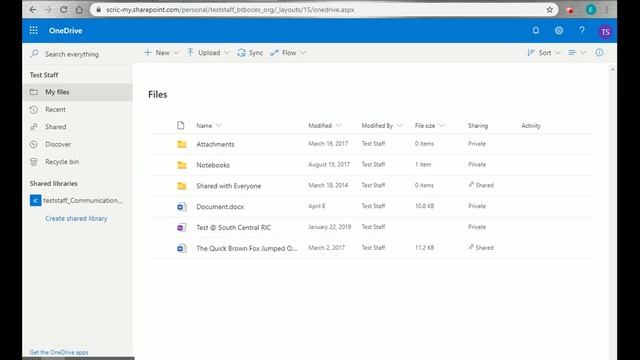The width and height of the screenshot is (640, 360).
Task: Bookmark this page with the star
Action: (550, 9)
